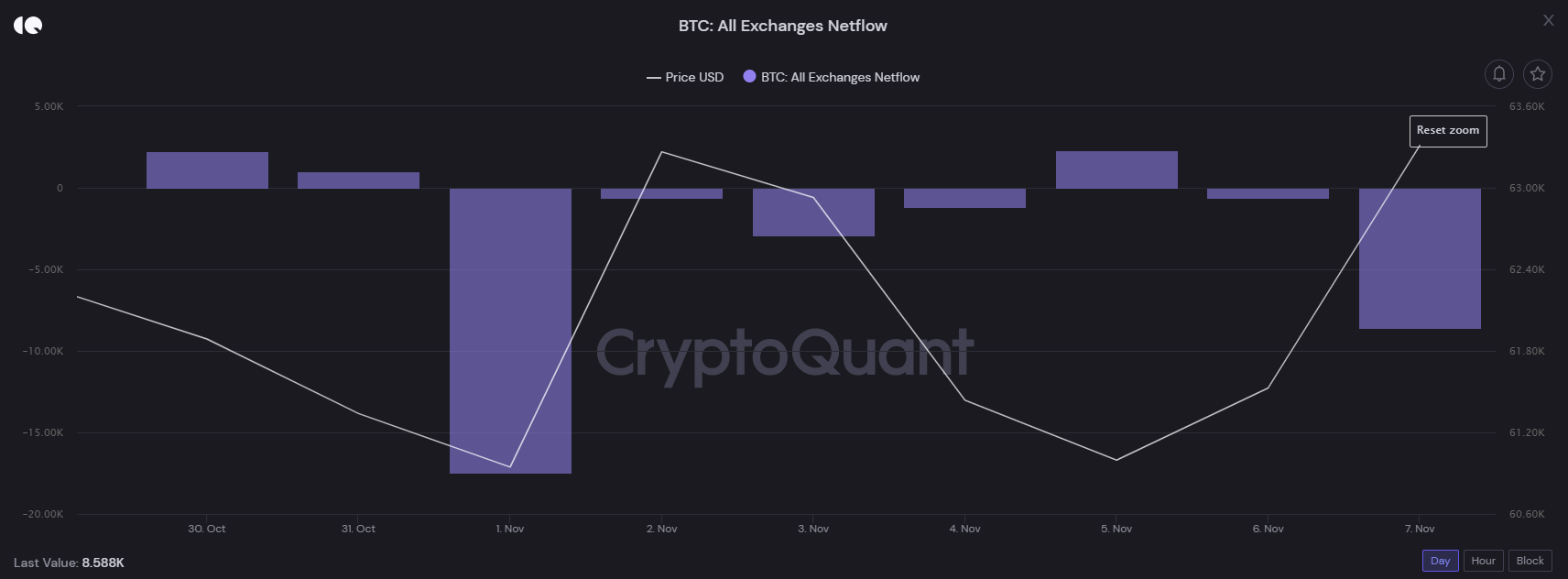The width and height of the screenshot is (1568, 579).
Task: Select the 30 Oct positive netflow bar
Action: click(207, 170)
